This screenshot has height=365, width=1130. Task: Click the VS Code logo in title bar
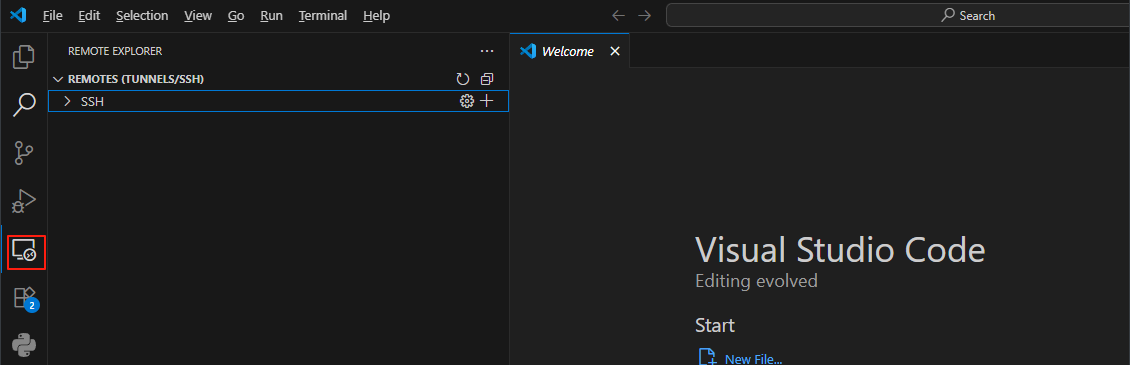click(x=18, y=15)
